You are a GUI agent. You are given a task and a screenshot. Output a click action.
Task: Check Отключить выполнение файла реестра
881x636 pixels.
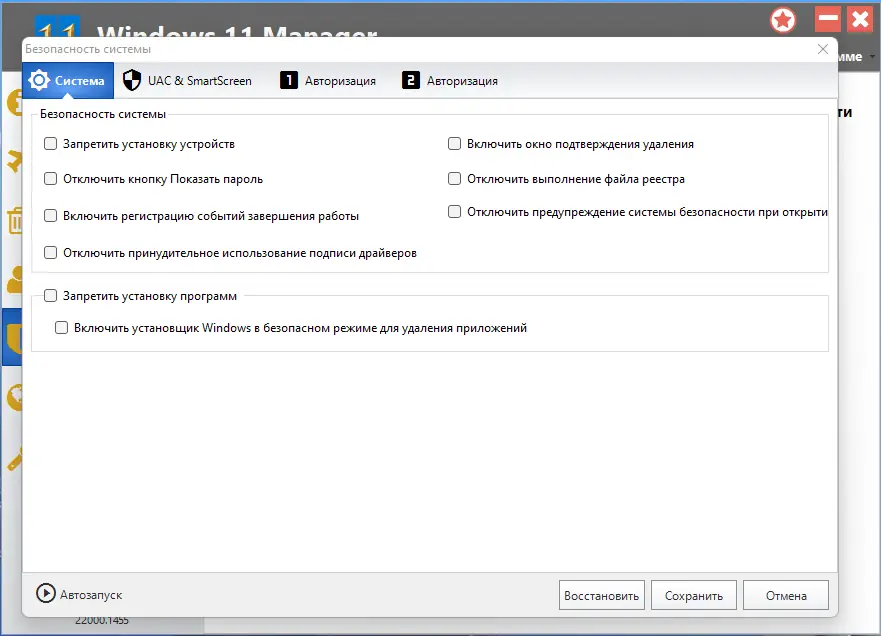pos(455,179)
